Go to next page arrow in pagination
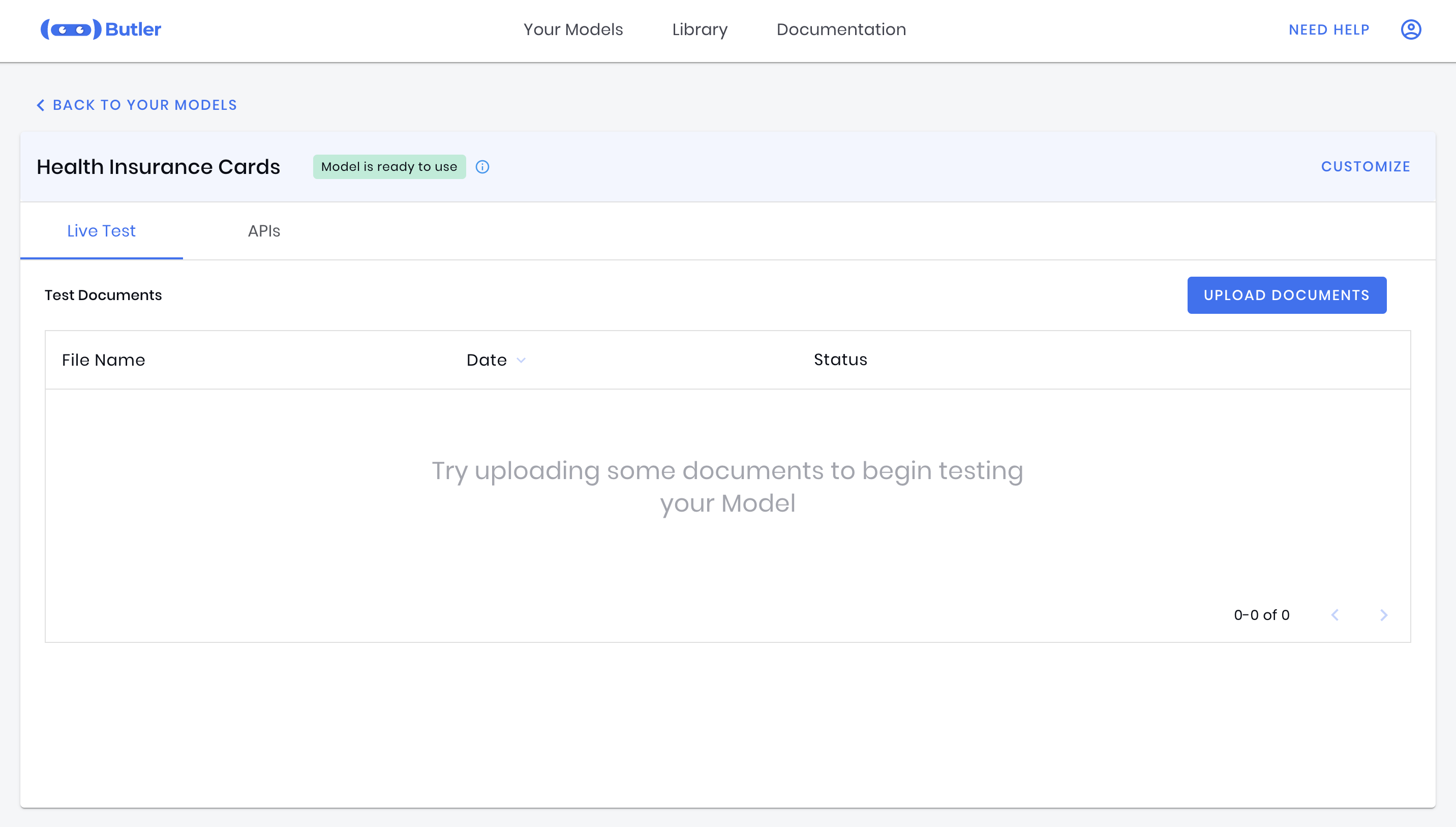Viewport: 1456px width, 827px height. (x=1384, y=615)
